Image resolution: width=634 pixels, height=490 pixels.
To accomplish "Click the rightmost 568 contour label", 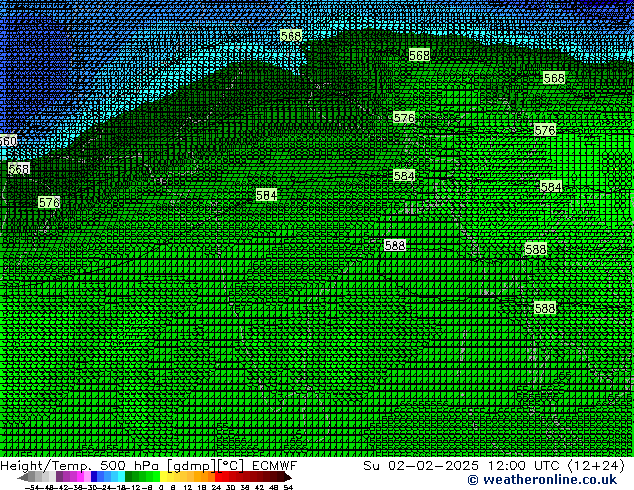I will pyautogui.click(x=554, y=78).
